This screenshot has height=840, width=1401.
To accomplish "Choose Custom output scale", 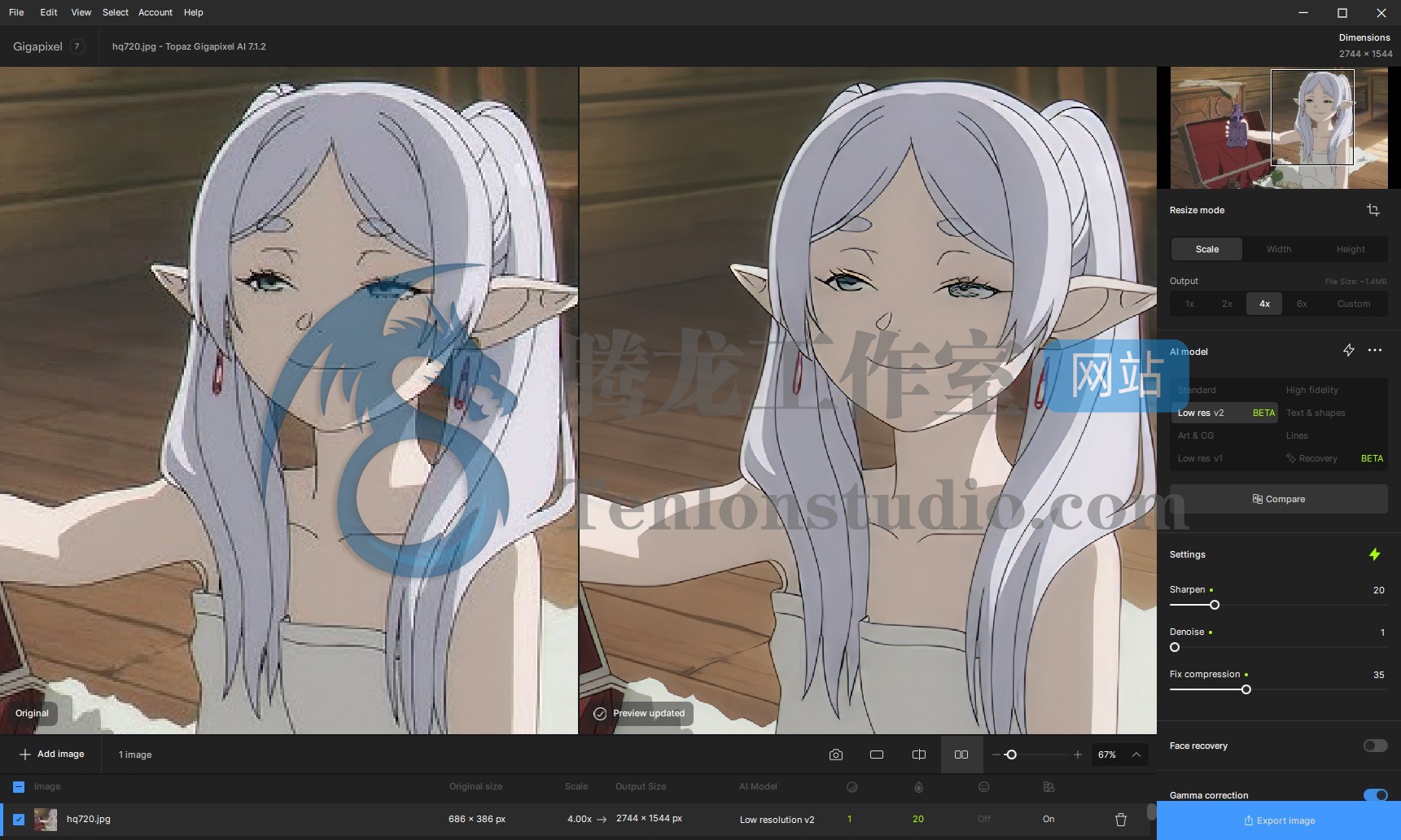I will (1354, 304).
